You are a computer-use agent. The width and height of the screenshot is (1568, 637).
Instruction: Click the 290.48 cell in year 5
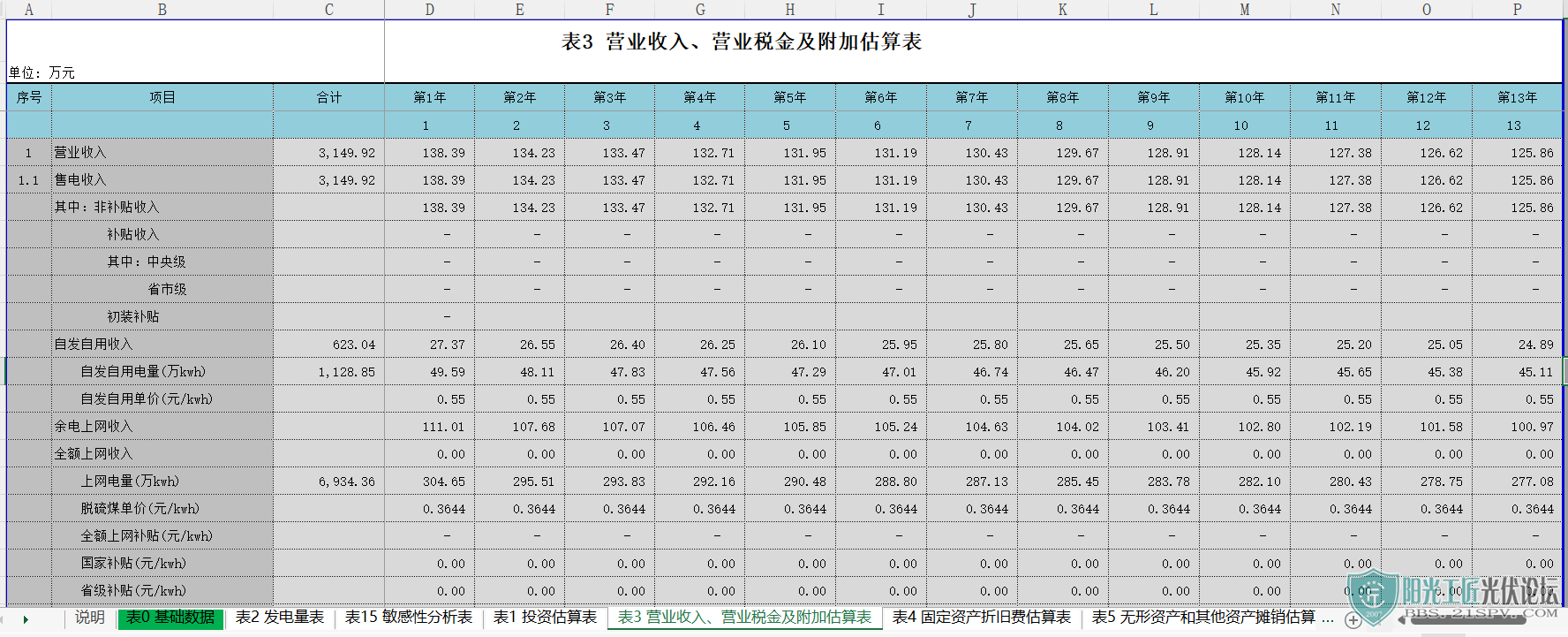(x=790, y=482)
